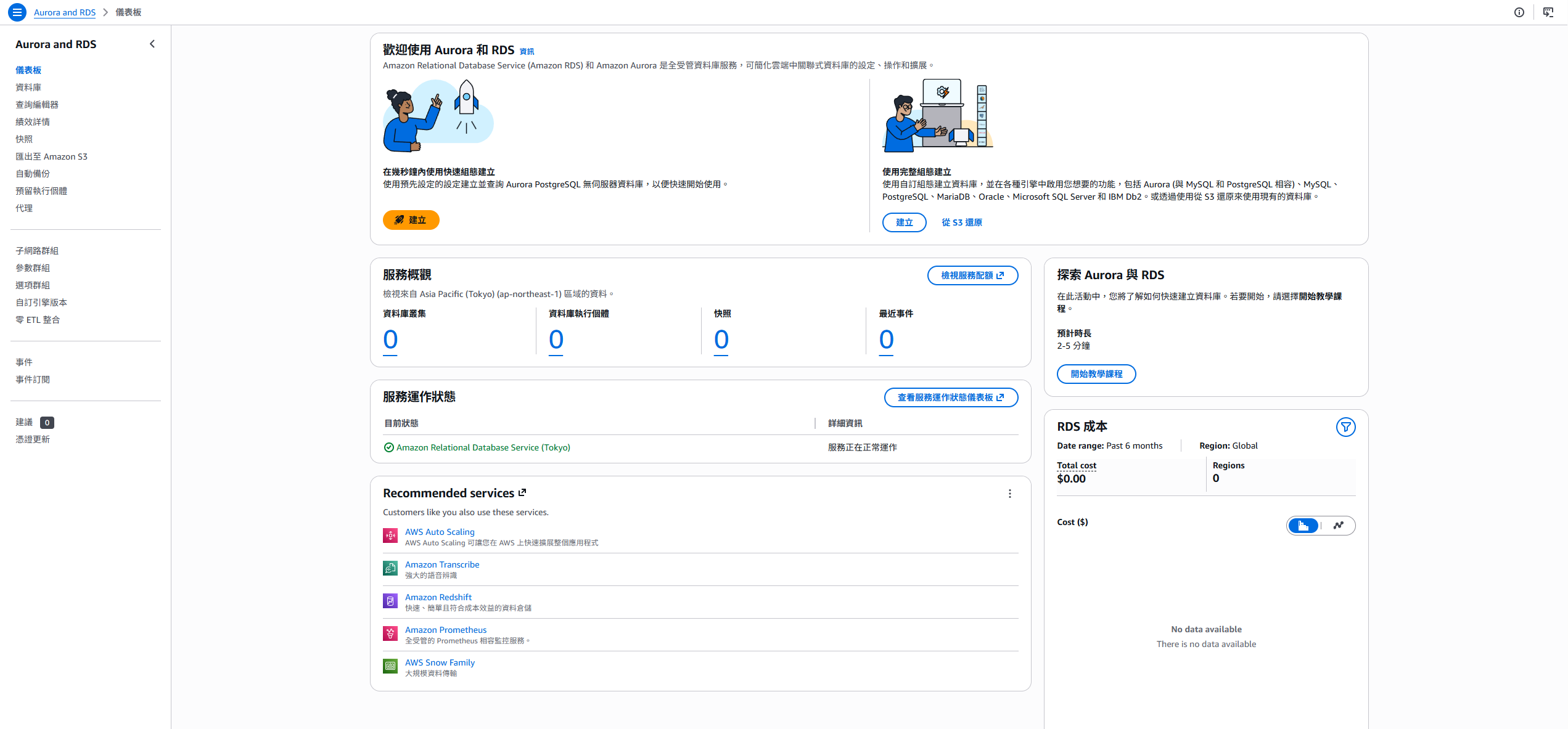Viewport: 1568px width, 729px height.
Task: Open 選項群組 in the sidebar
Action: pyautogui.click(x=33, y=285)
